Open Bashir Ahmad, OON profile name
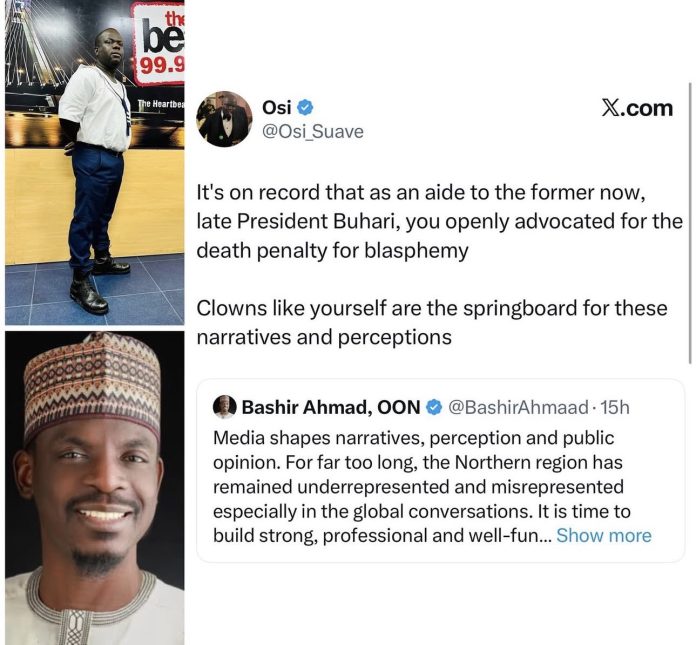This screenshot has width=696, height=645. coord(331,407)
